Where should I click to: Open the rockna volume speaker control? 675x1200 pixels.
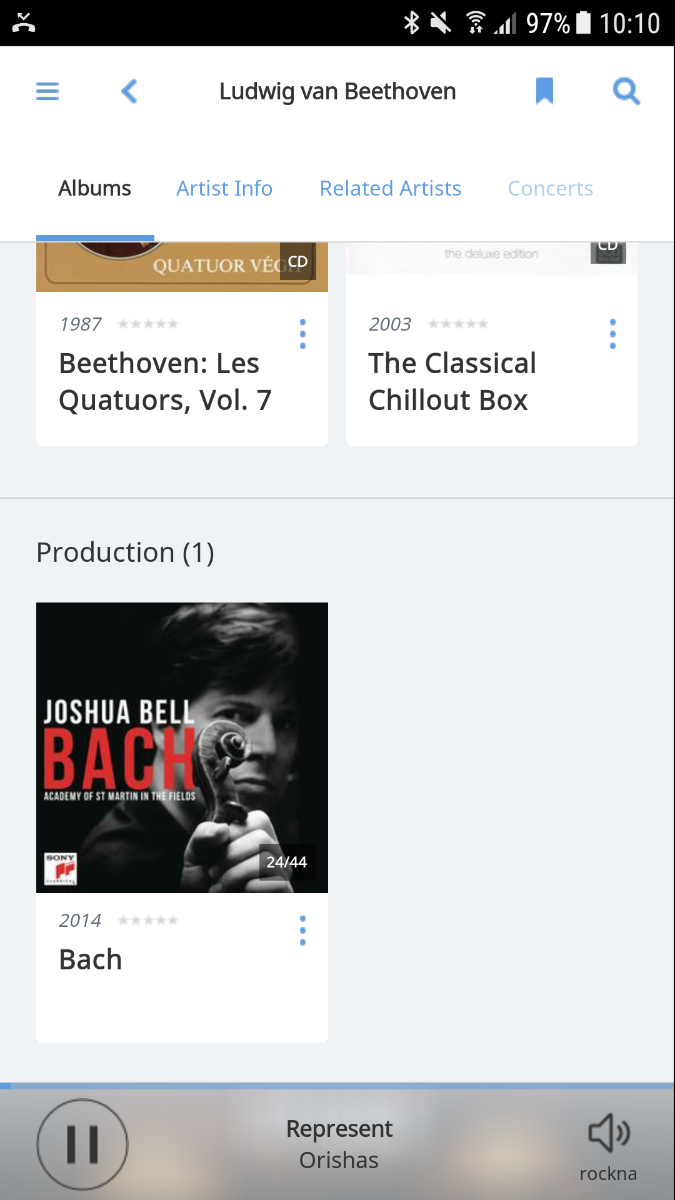point(608,1134)
